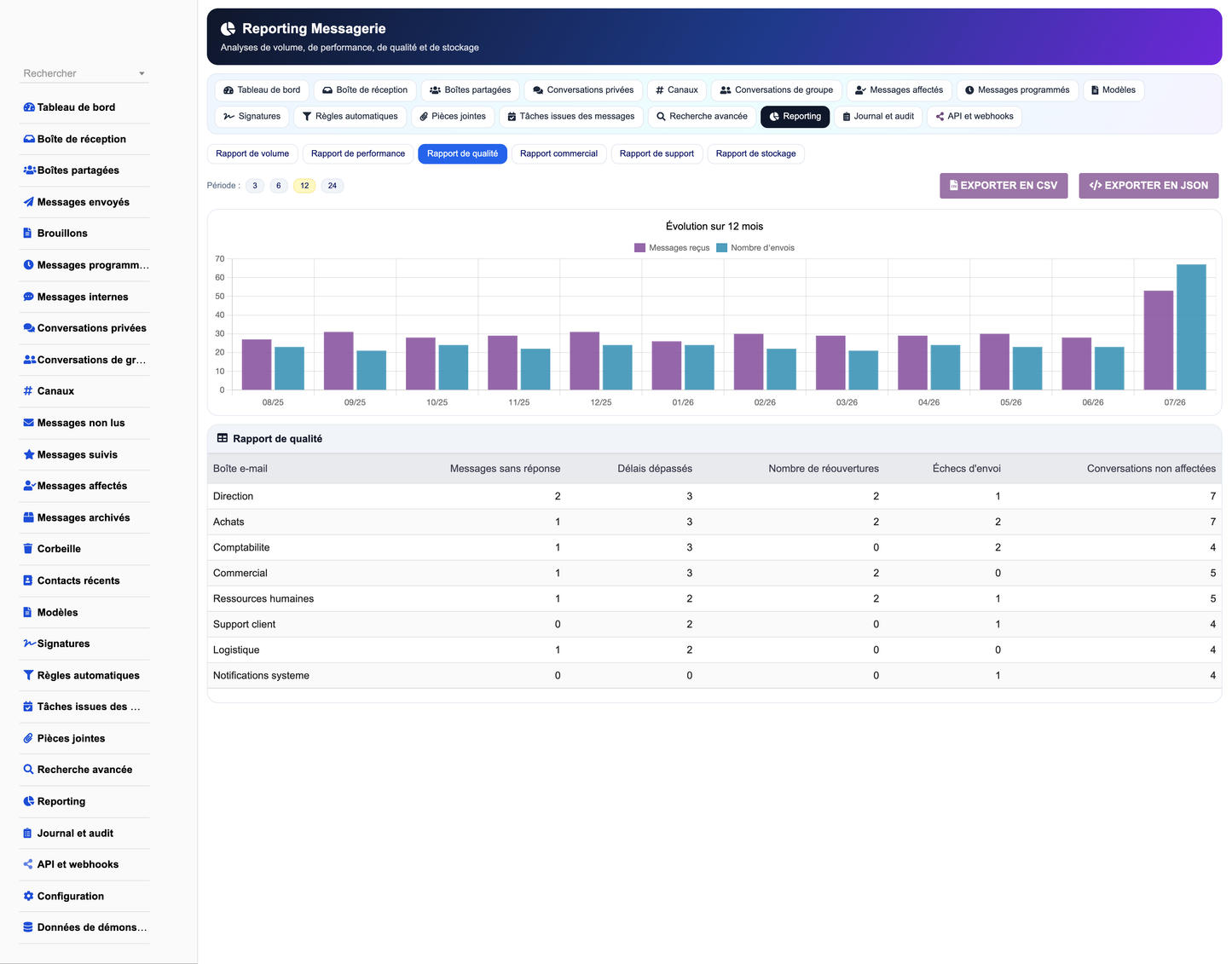The height and width of the screenshot is (964, 1232).
Task: Toggle Nombre d'envois legend series
Action: 755,248
